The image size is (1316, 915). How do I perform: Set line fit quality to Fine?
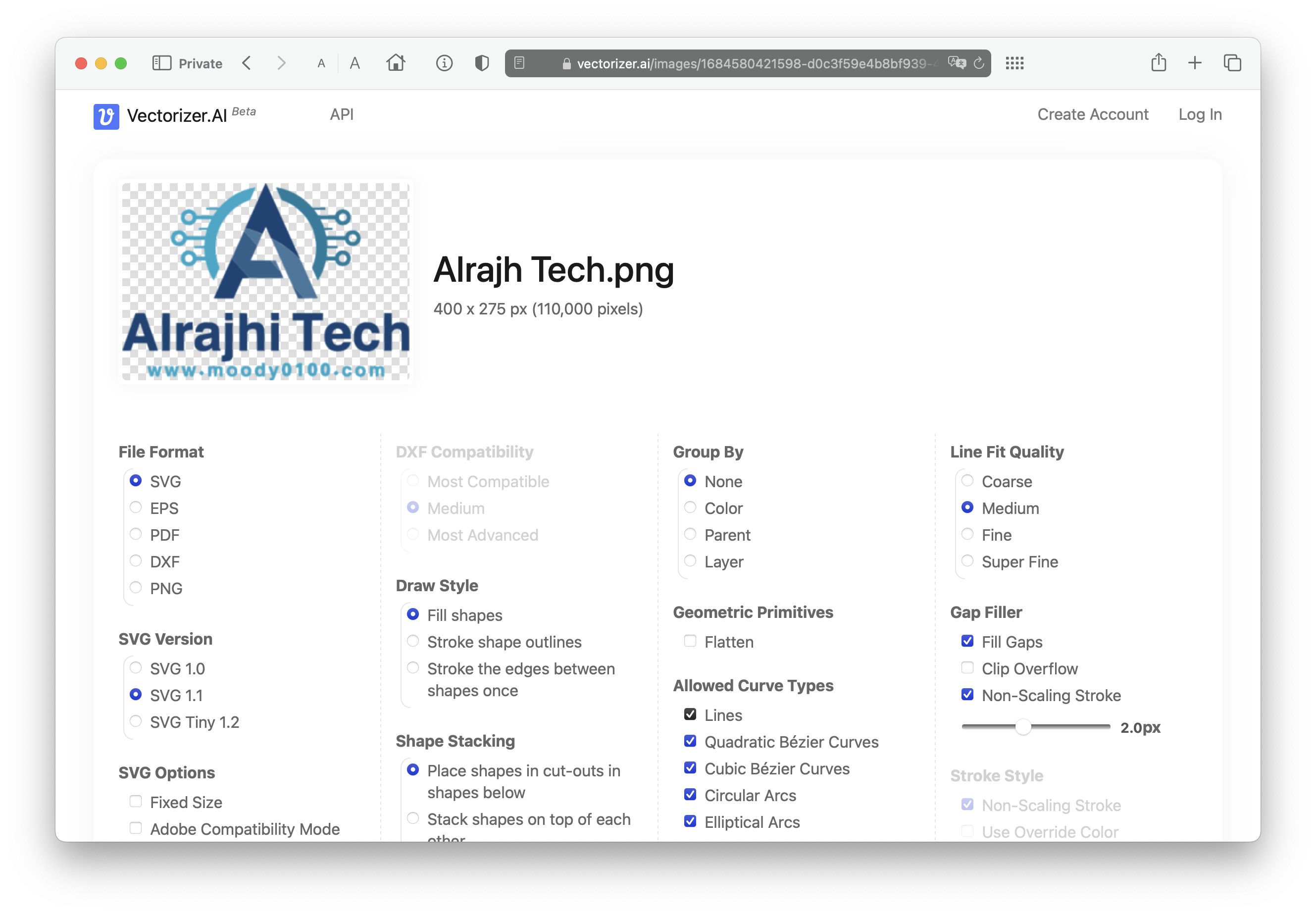pyautogui.click(x=967, y=534)
